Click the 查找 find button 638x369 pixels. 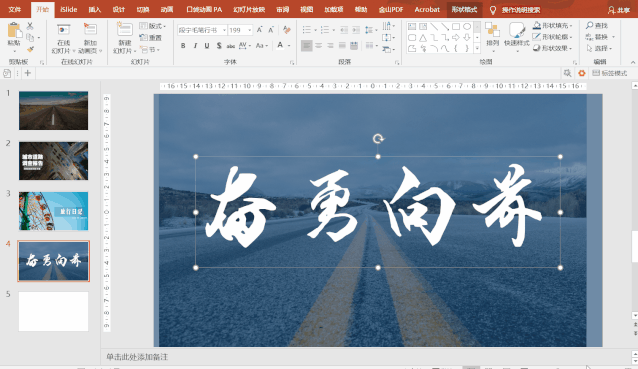[597, 26]
